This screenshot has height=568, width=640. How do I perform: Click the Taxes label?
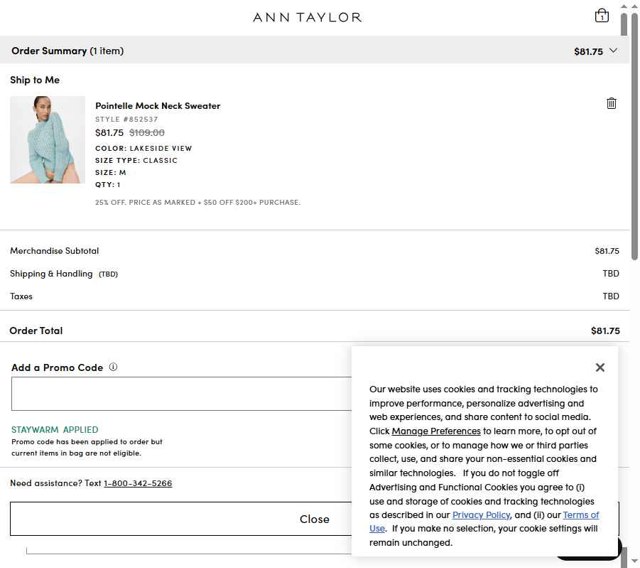21,296
